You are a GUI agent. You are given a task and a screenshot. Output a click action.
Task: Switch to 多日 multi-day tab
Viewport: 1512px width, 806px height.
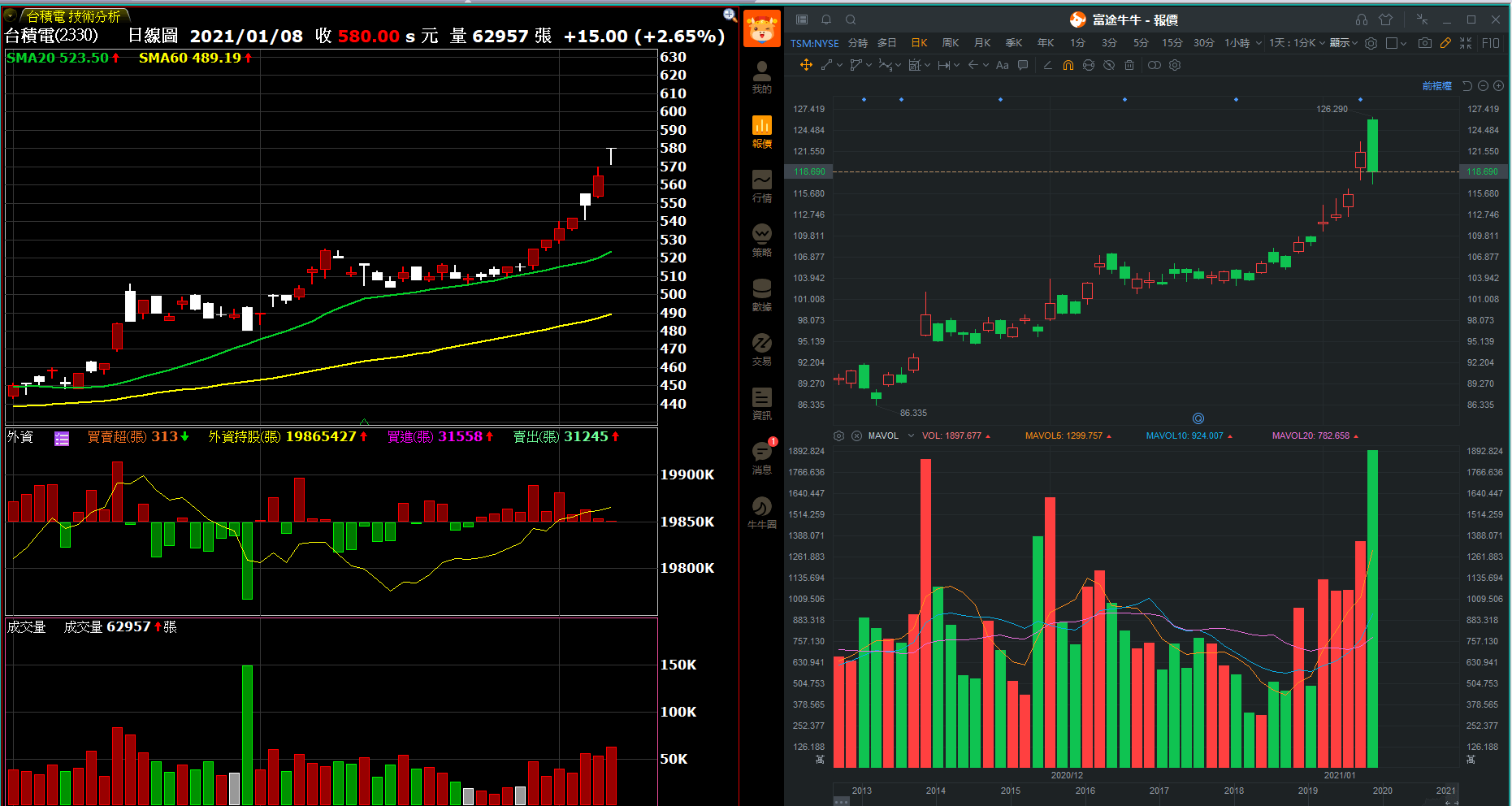point(887,43)
